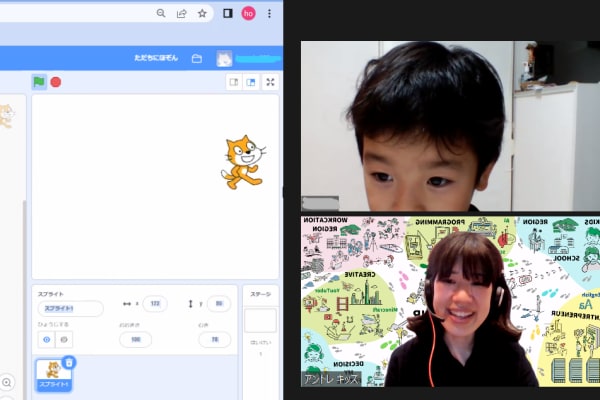Hide the sprite with crossed-eye icon
This screenshot has width=600, height=400.
click(65, 340)
